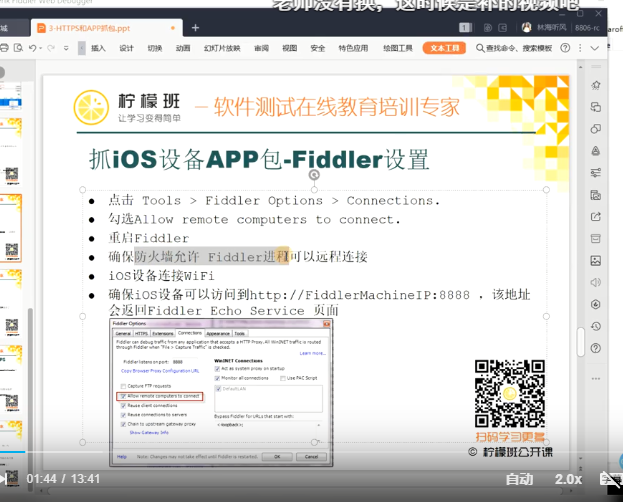The width and height of the screenshot is (623, 502).
Task: Redo the last undone action
Action: tap(51, 48)
